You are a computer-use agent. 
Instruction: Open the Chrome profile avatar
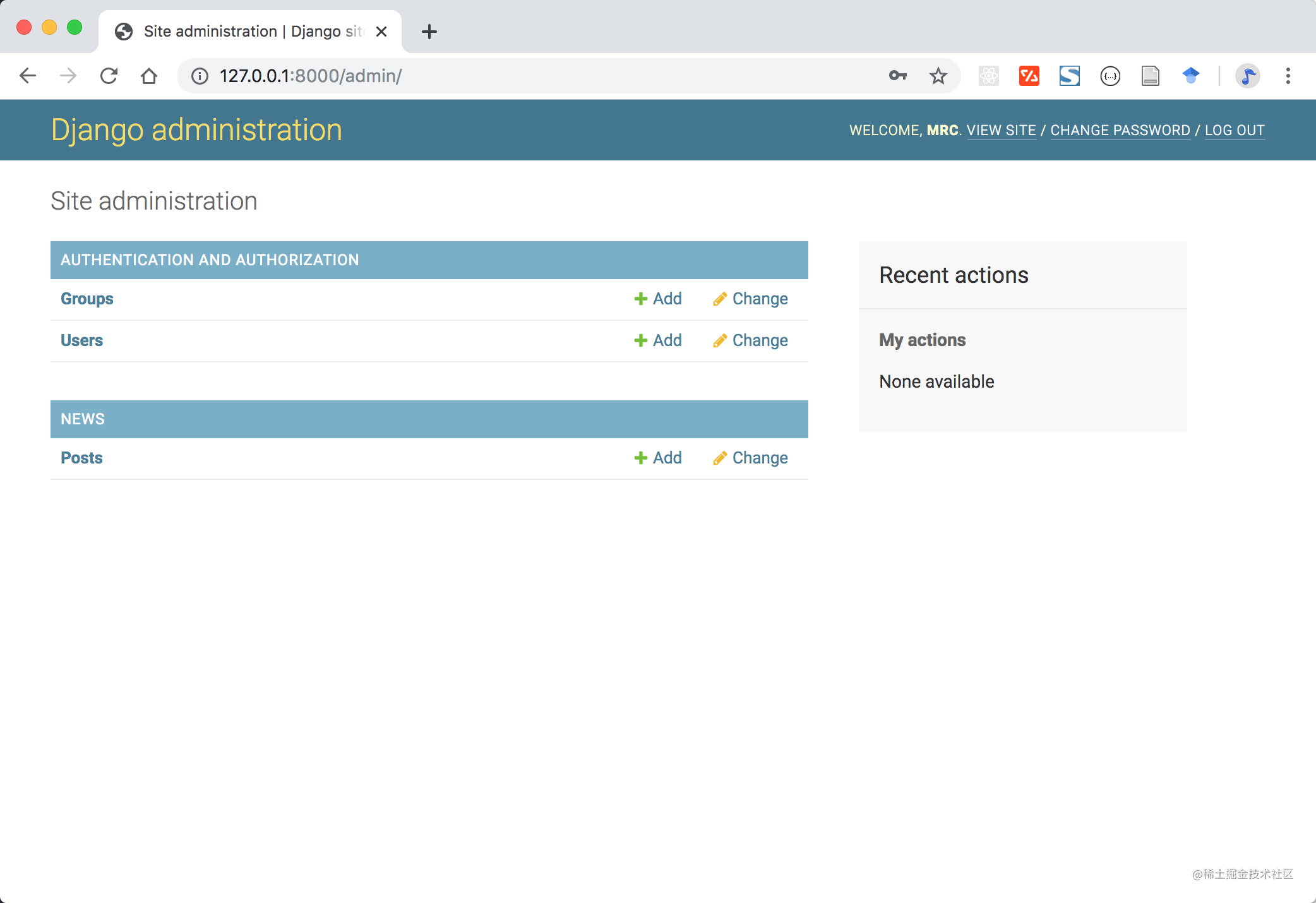[1248, 76]
